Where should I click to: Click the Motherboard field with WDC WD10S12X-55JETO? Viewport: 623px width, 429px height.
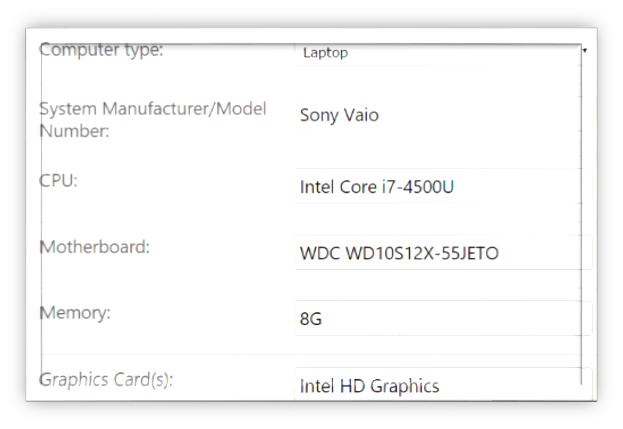pos(443,253)
